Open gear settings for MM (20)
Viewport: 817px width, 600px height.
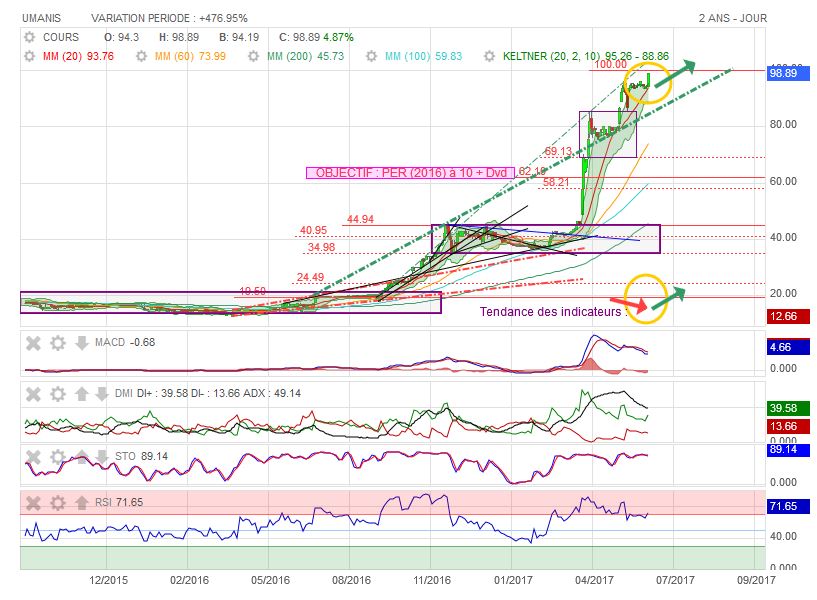coord(30,56)
